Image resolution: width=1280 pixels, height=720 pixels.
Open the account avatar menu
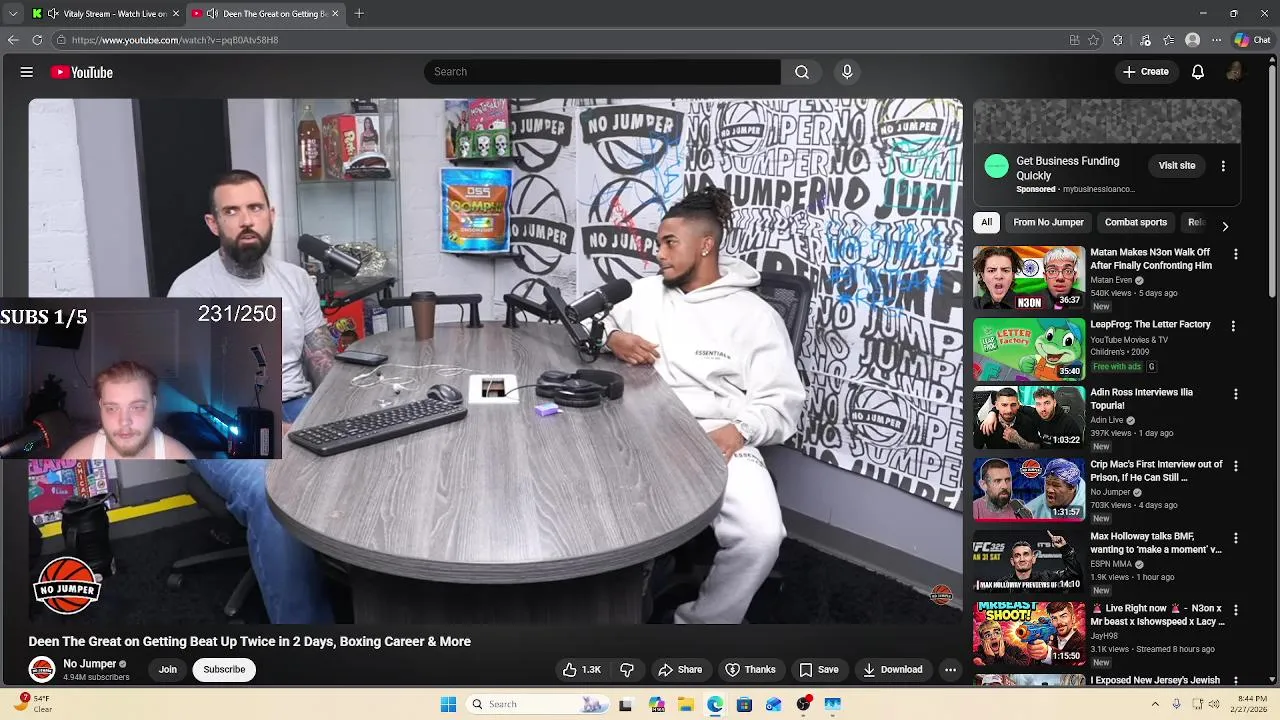click(1235, 72)
